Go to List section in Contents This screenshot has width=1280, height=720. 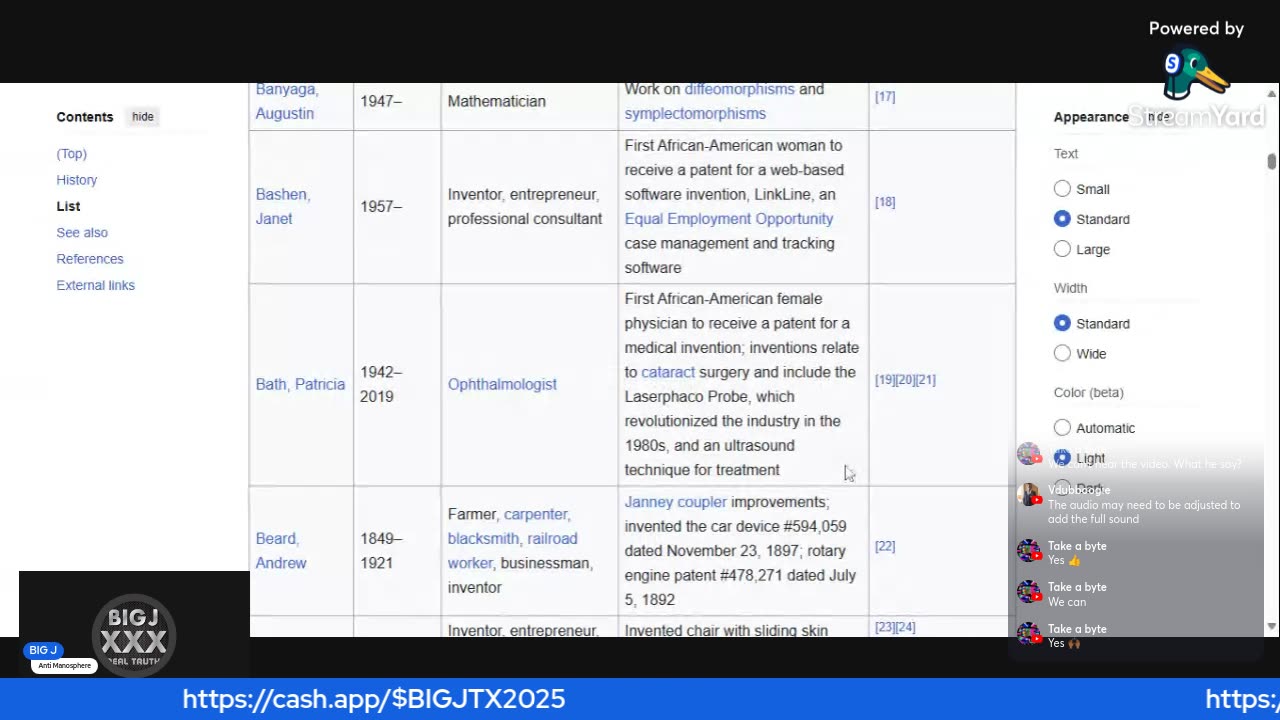[x=68, y=206]
